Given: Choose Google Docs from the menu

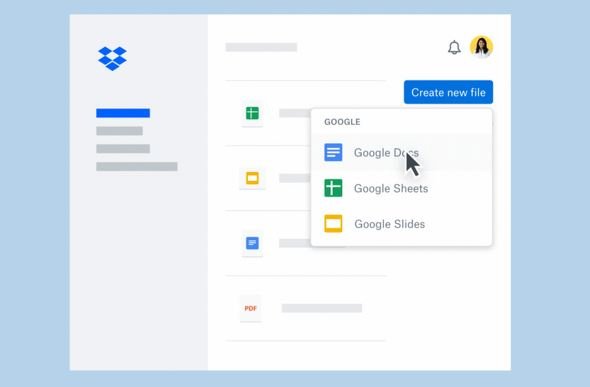Looking at the screenshot, I should click(401, 153).
